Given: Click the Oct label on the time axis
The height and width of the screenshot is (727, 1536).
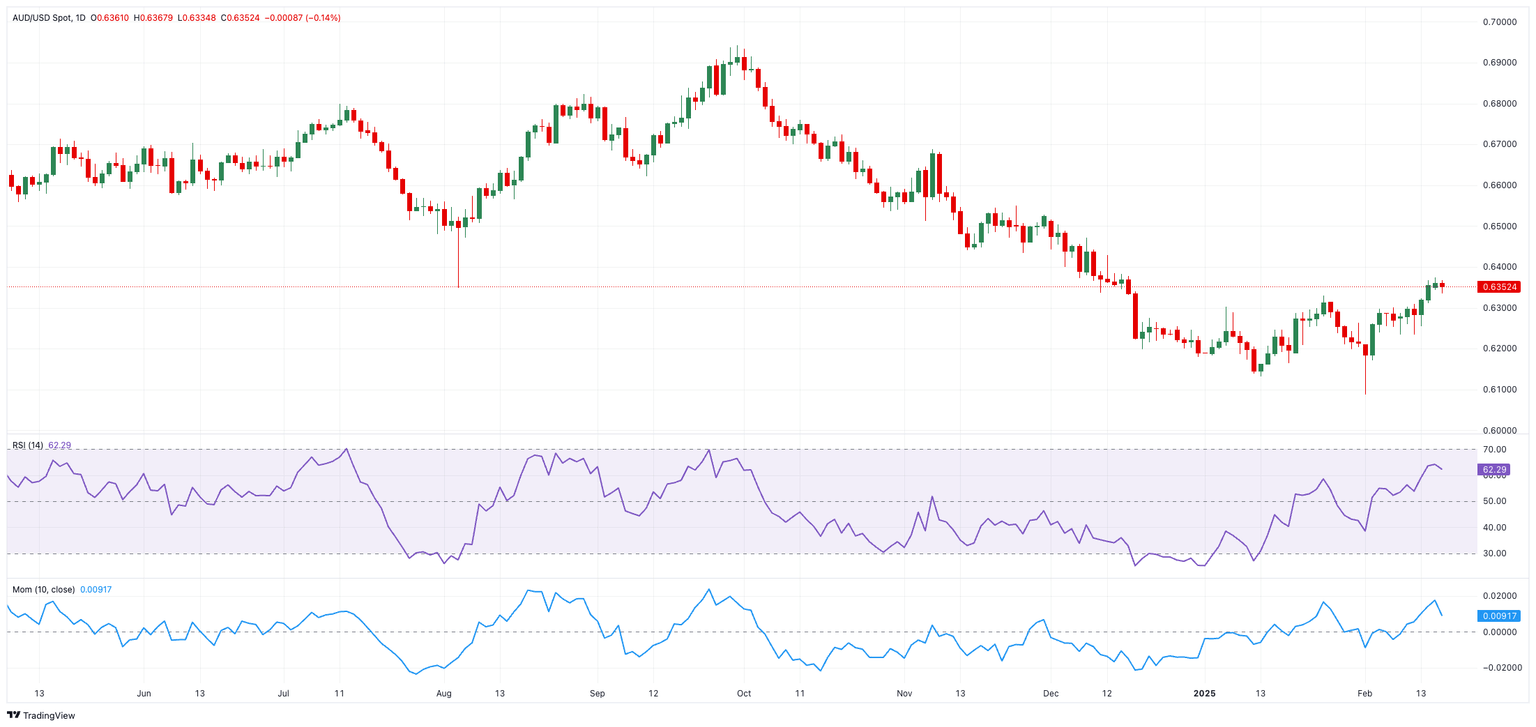Looking at the screenshot, I should tap(743, 692).
